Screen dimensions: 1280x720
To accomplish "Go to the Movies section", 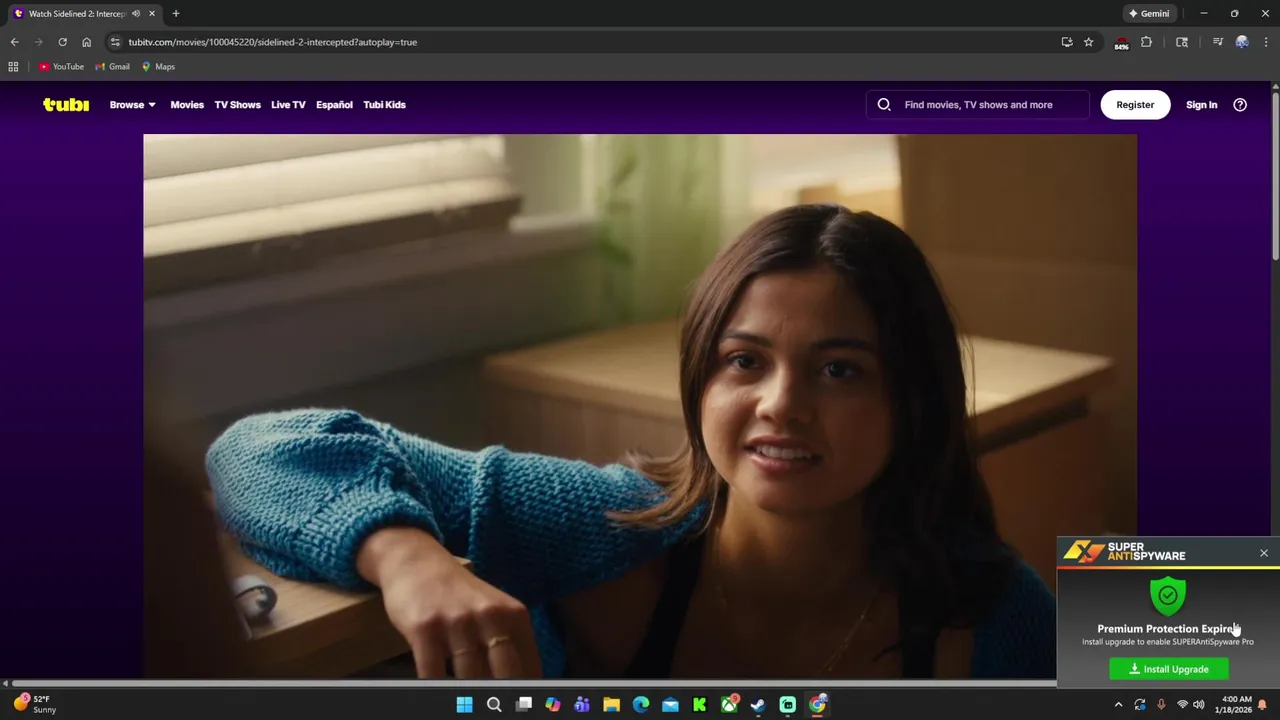I will click(187, 105).
